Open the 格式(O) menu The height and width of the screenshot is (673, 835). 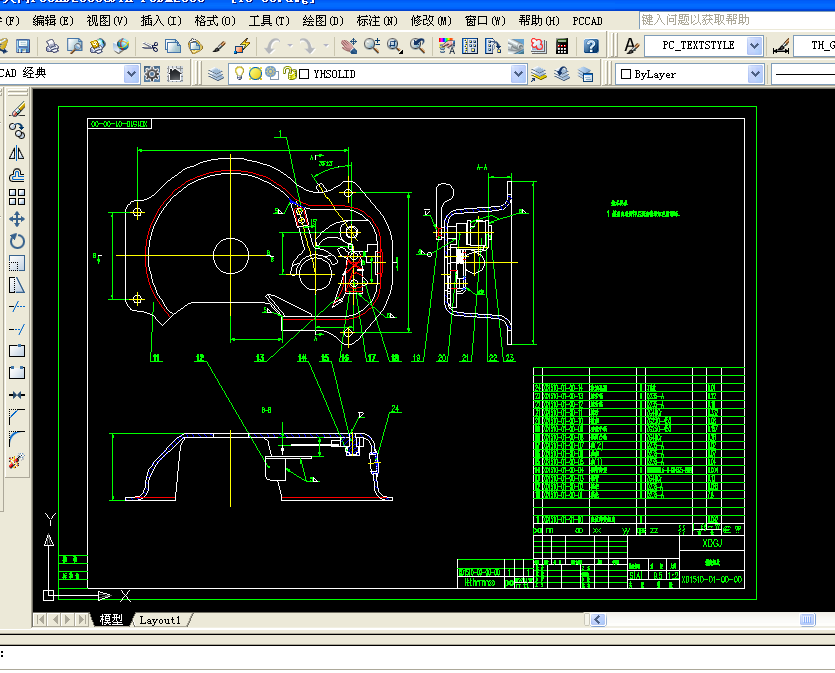pos(215,21)
